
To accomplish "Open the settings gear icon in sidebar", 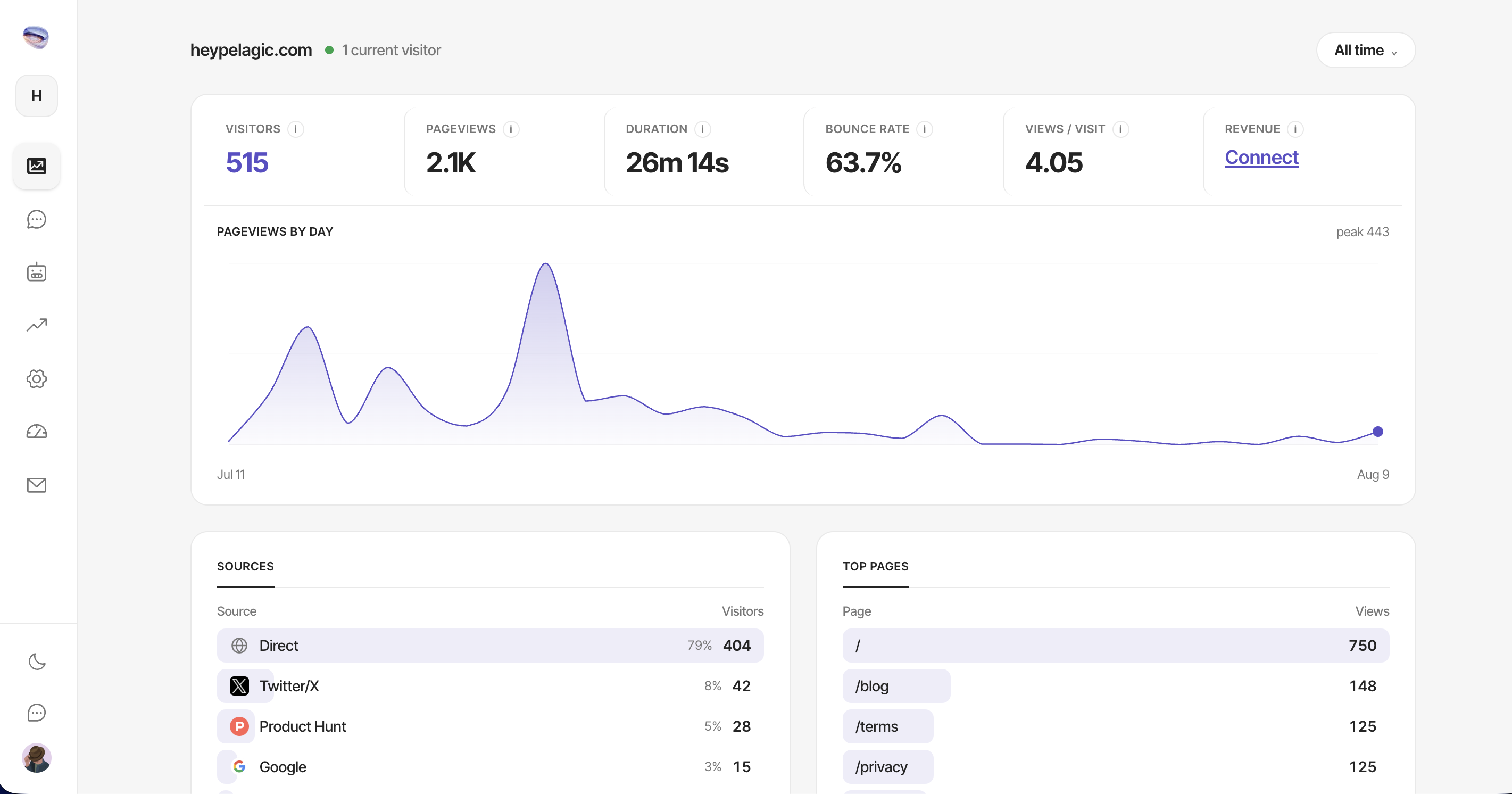I will click(x=36, y=379).
